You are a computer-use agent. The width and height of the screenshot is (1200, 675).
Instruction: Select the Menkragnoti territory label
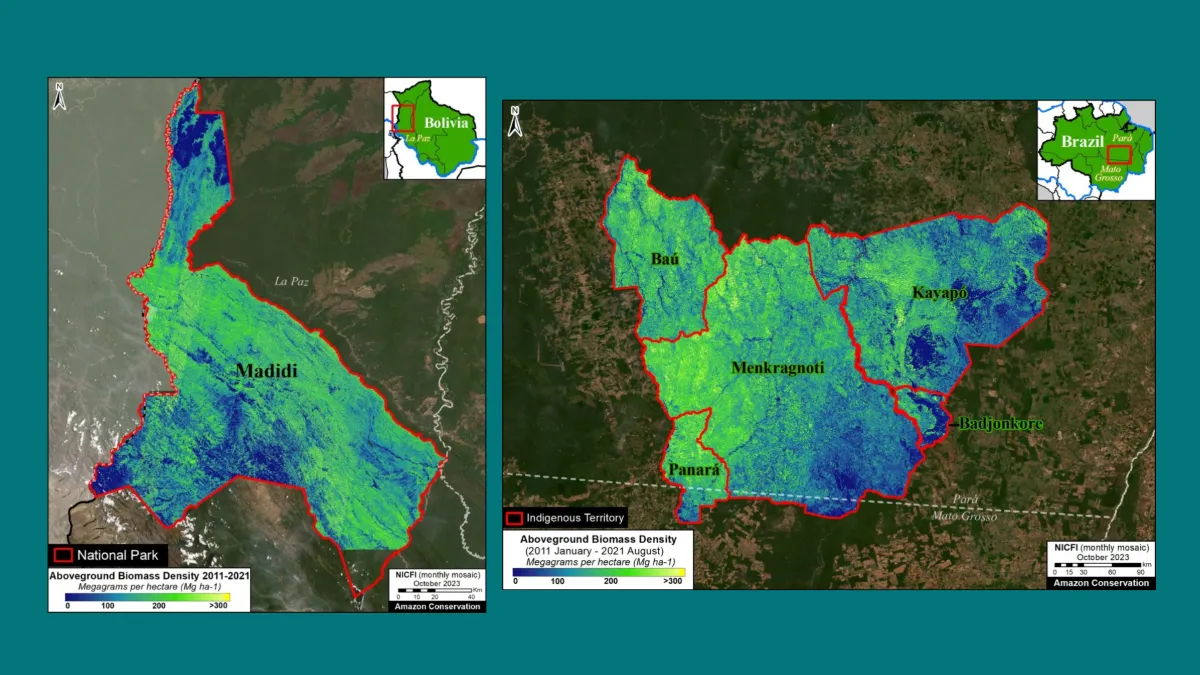777,368
